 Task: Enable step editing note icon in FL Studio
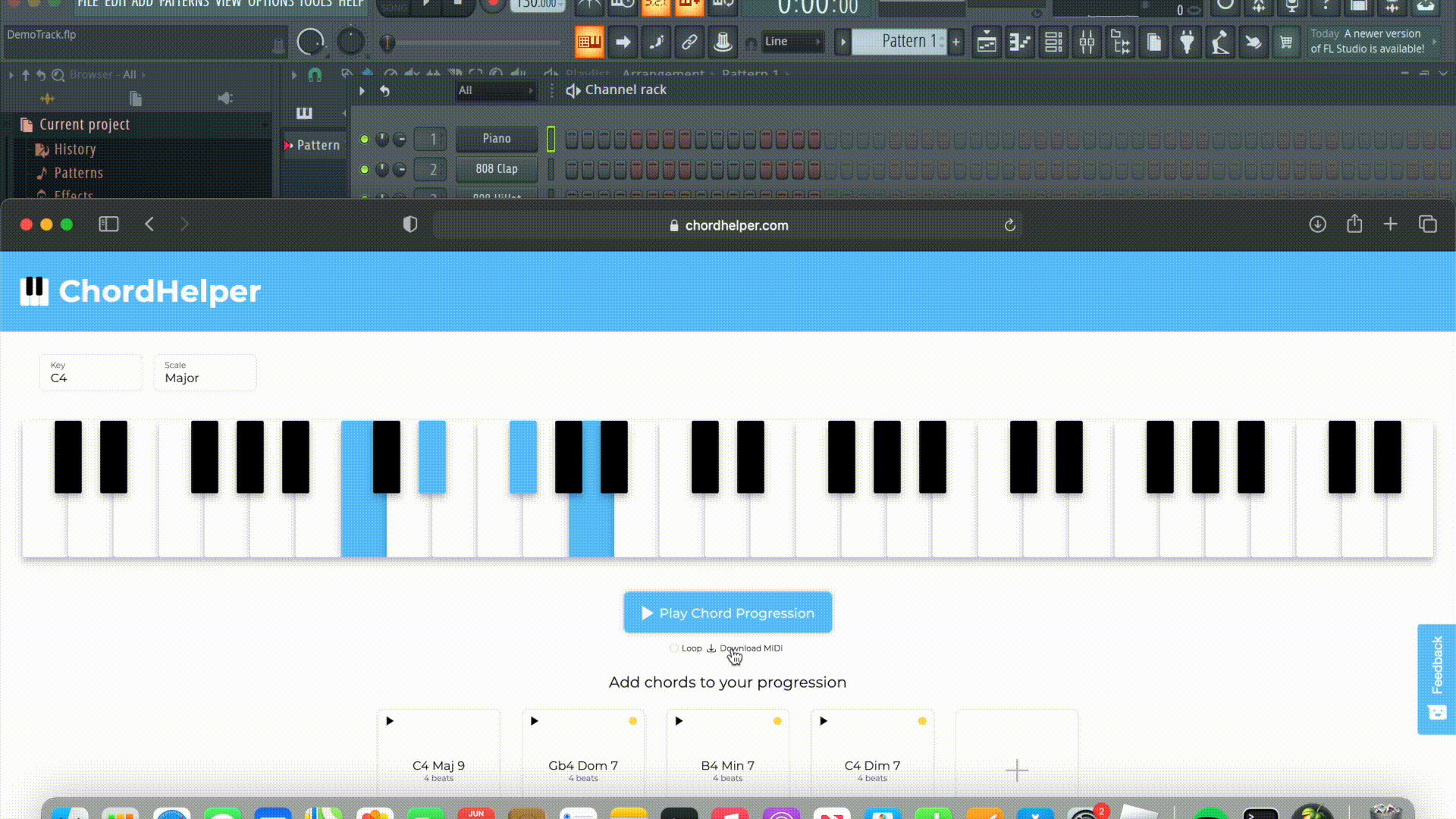657,42
